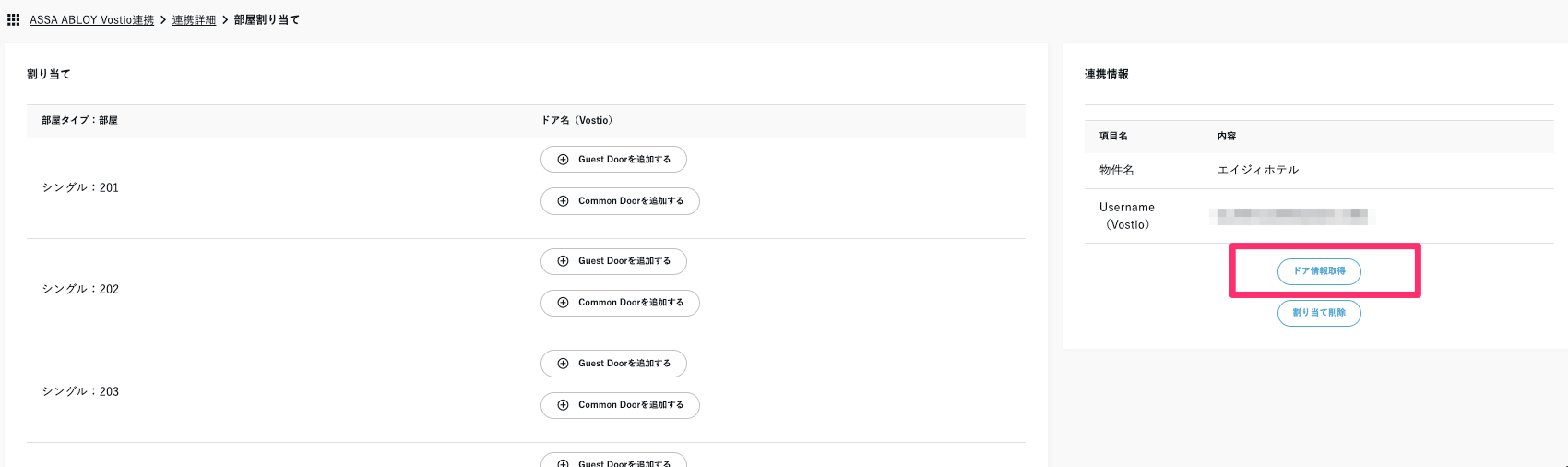Select the シングル：201 room row label
The width and height of the screenshot is (1568, 467).
coord(80,187)
